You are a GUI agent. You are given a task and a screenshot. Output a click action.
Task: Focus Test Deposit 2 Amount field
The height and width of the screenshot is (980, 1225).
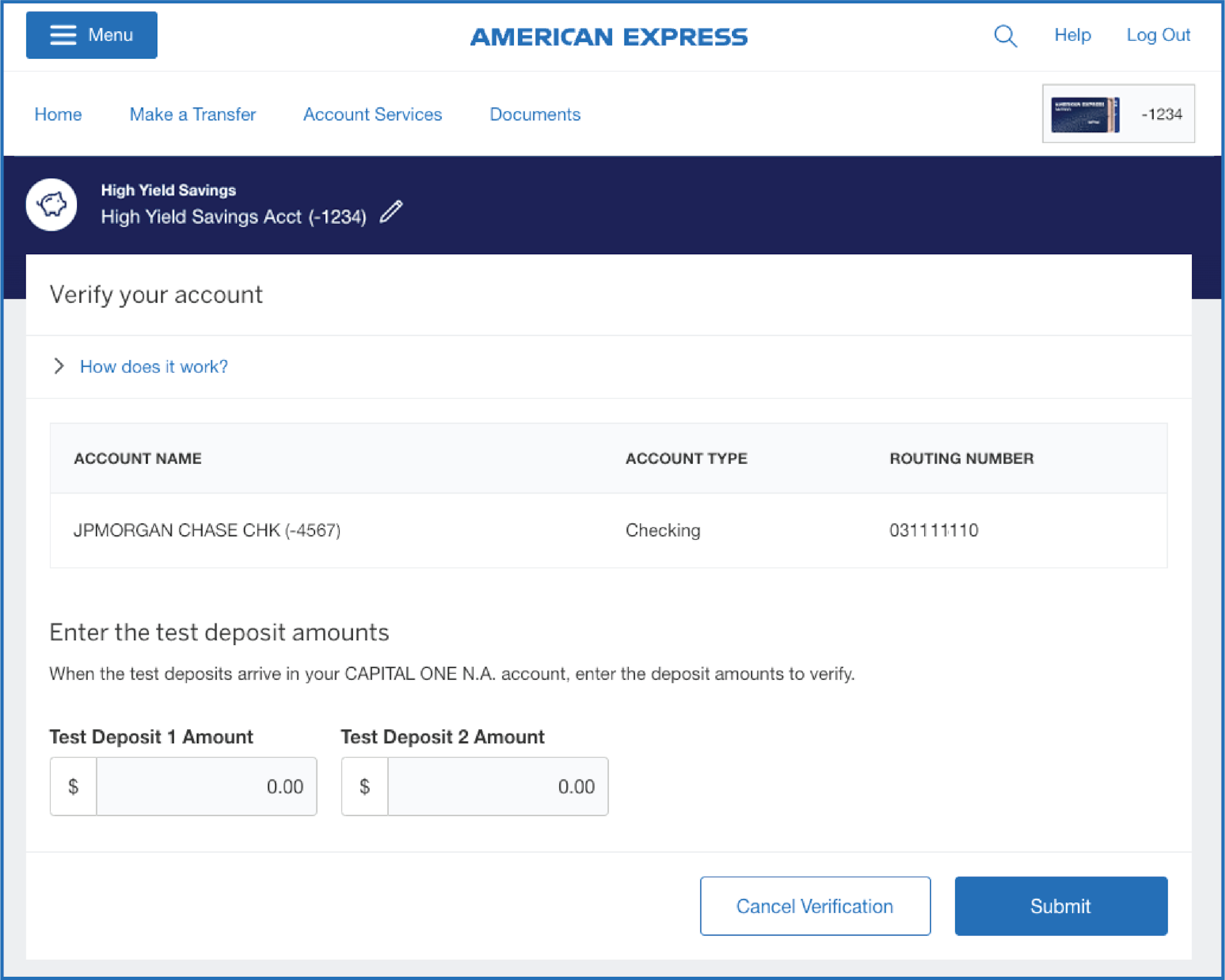pyautogui.click(x=498, y=786)
